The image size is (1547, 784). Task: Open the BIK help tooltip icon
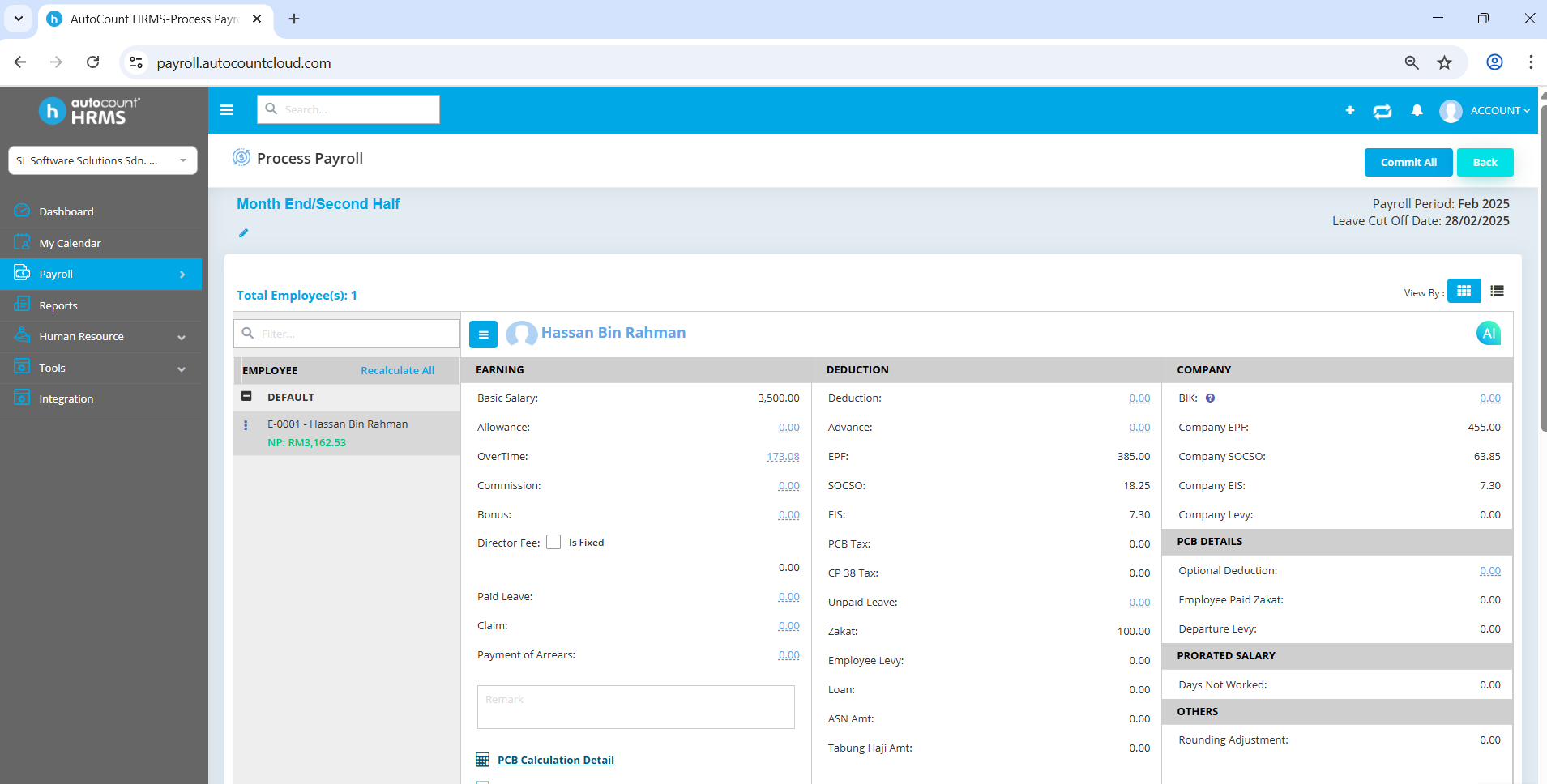click(x=1211, y=398)
